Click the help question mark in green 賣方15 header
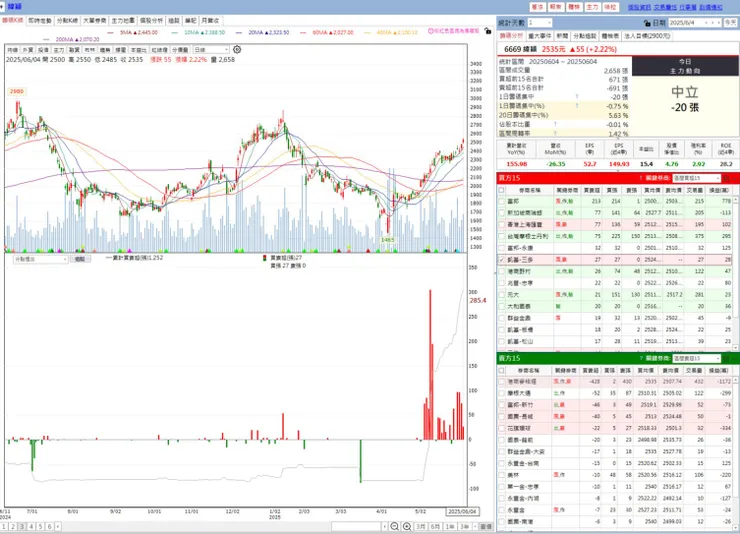740x534 pixels. pyautogui.click(x=641, y=359)
